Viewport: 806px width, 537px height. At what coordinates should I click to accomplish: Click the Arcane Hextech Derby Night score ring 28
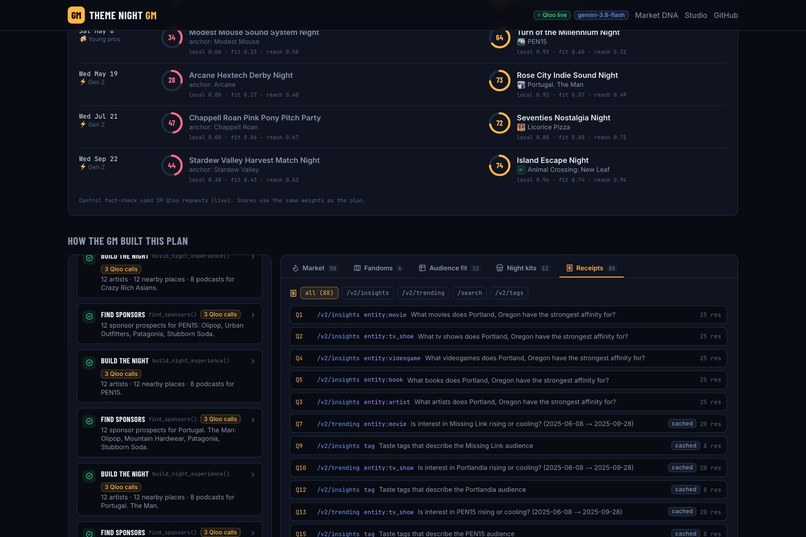[172, 80]
